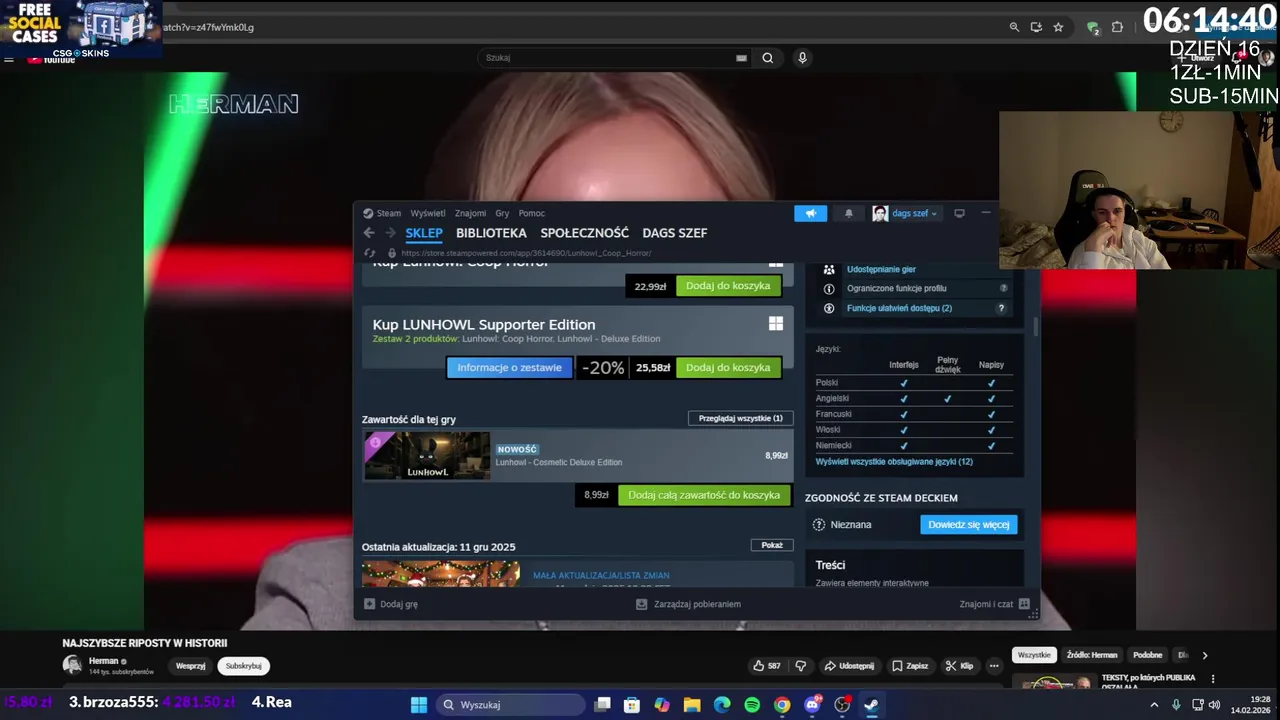
Task: Click the dags szef avatar in Steam
Action: tap(880, 213)
